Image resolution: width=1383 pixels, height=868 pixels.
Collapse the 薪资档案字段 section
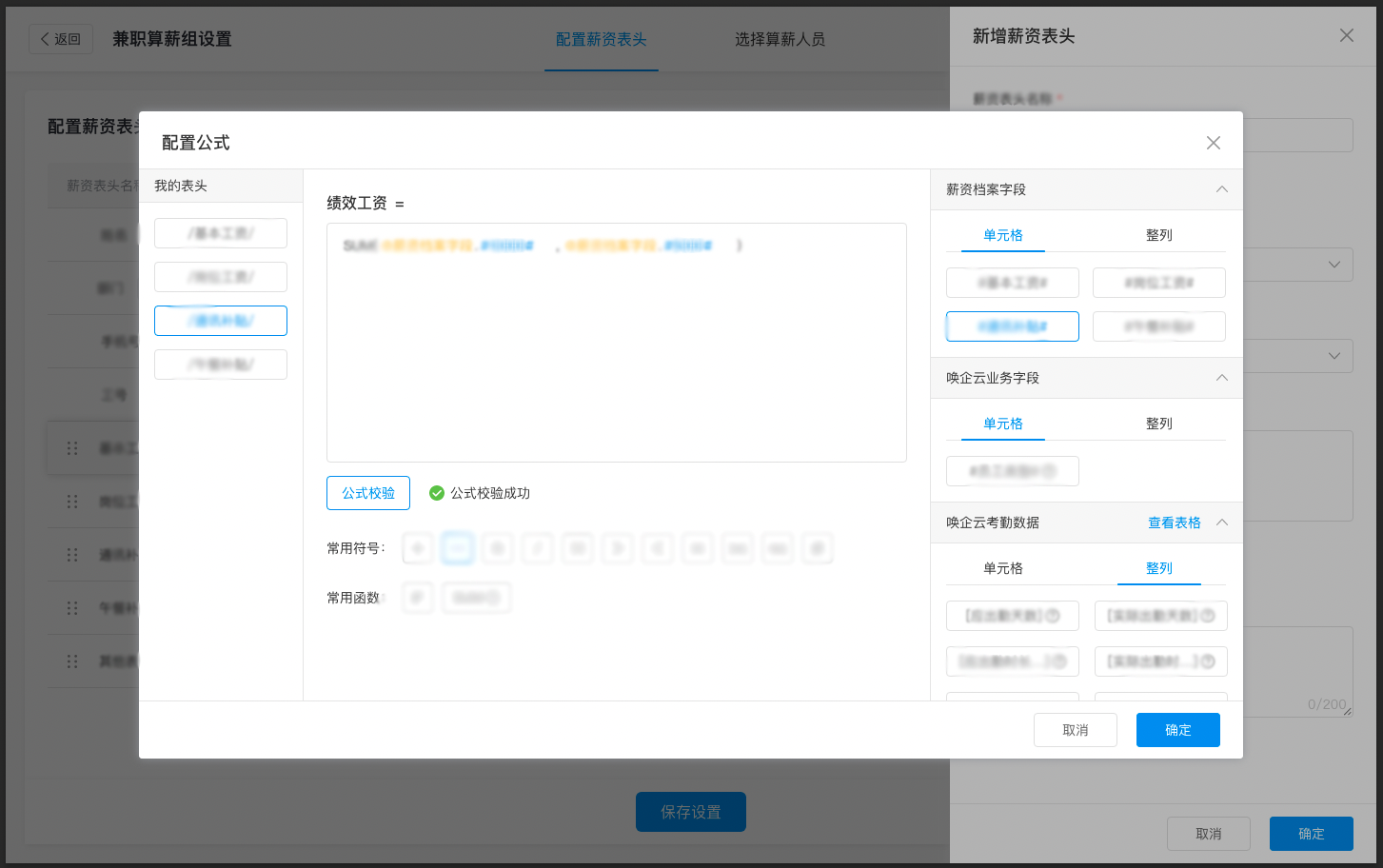pyautogui.click(x=1222, y=189)
